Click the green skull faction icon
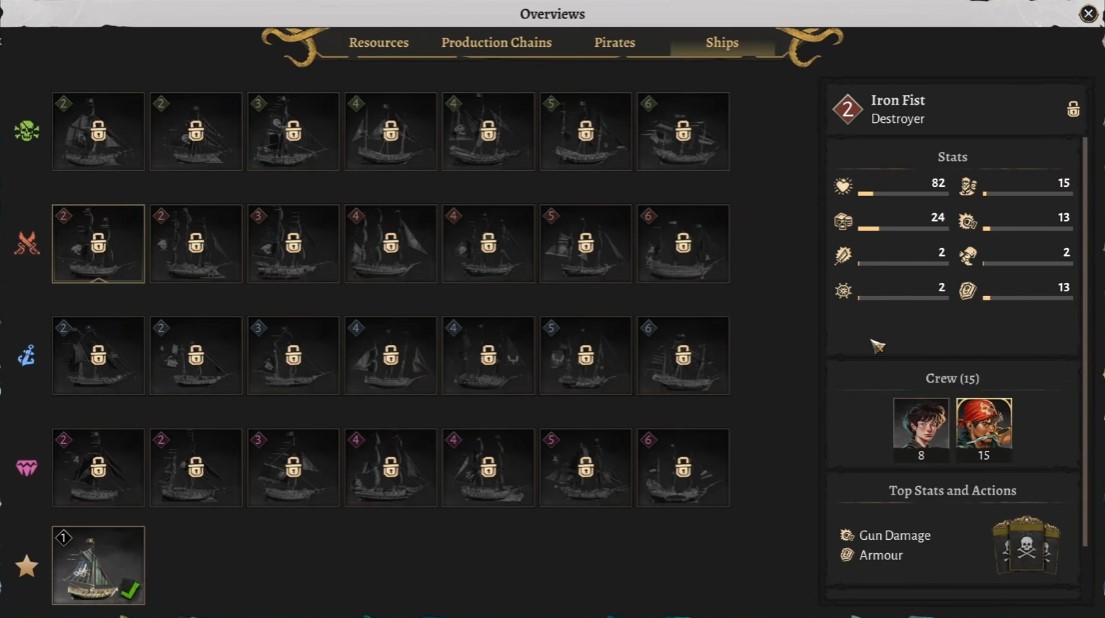Image resolution: width=1105 pixels, height=618 pixels. click(27, 131)
